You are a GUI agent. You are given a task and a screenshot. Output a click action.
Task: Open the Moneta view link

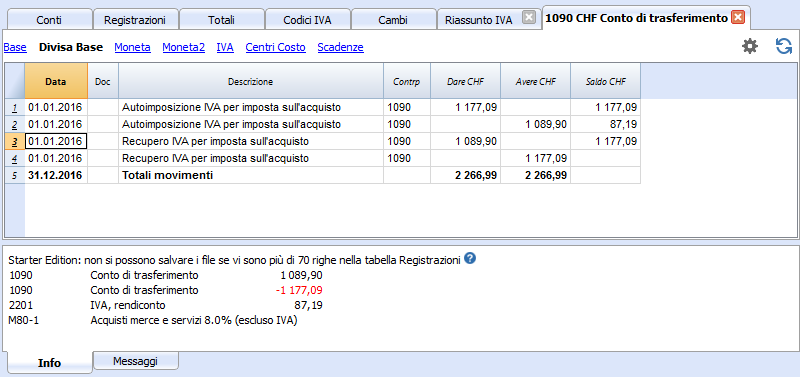point(132,47)
